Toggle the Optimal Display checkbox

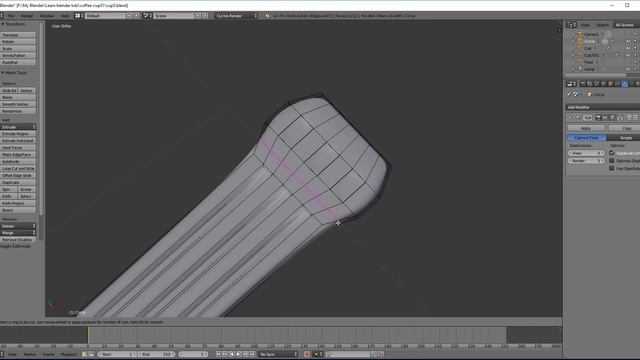point(611,160)
